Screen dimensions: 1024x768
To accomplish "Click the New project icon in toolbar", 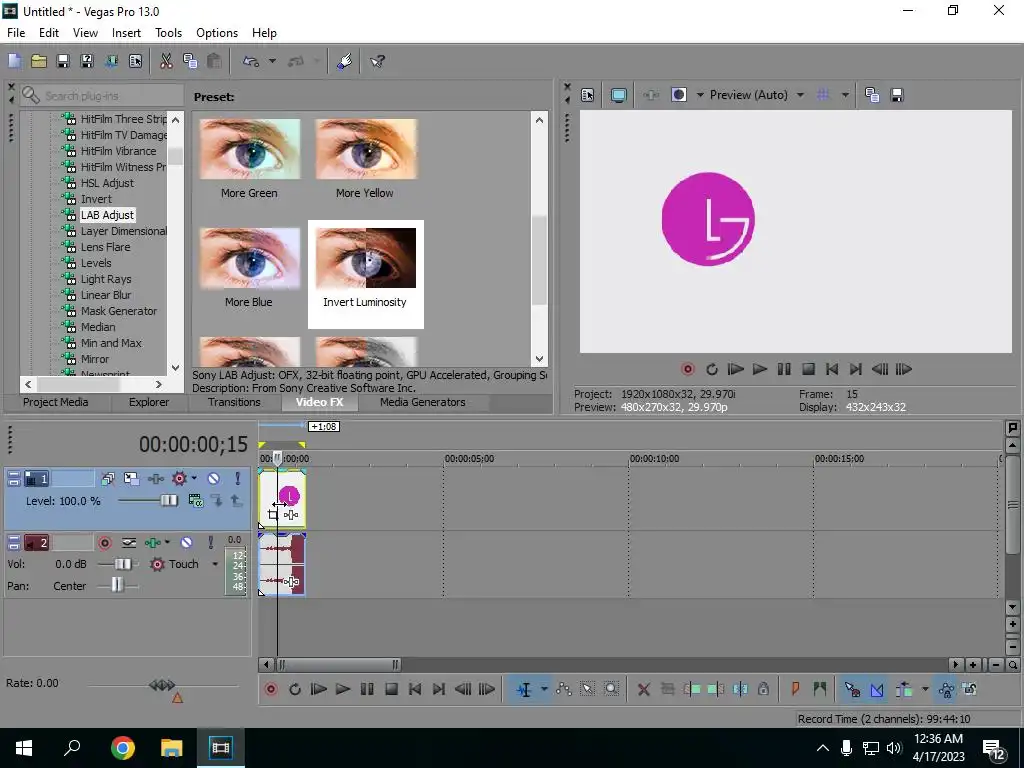I will [x=14, y=61].
